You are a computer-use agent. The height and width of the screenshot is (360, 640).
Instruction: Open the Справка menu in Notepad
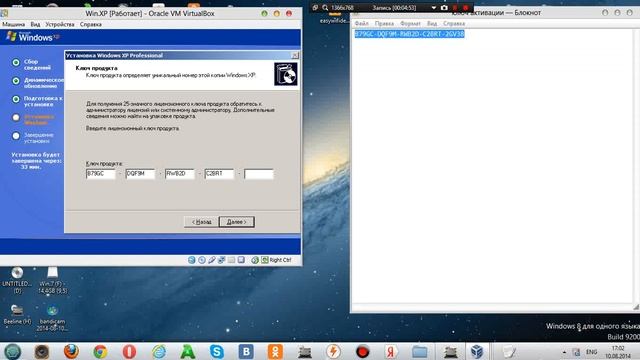pyautogui.click(x=454, y=24)
